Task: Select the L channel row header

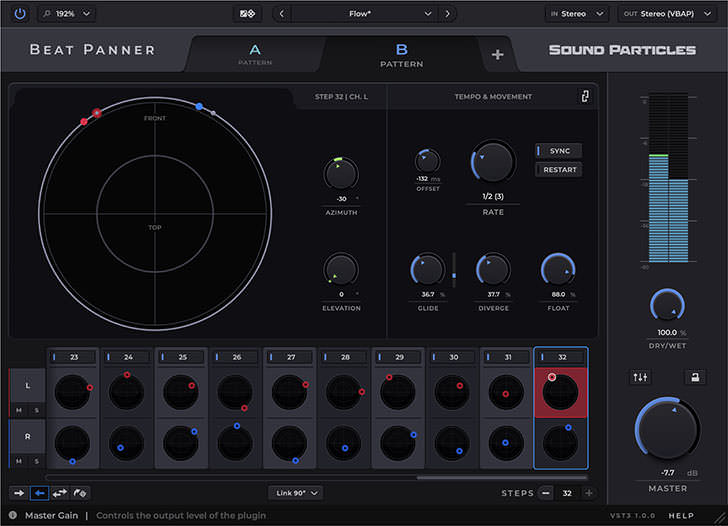Action: 27,386
